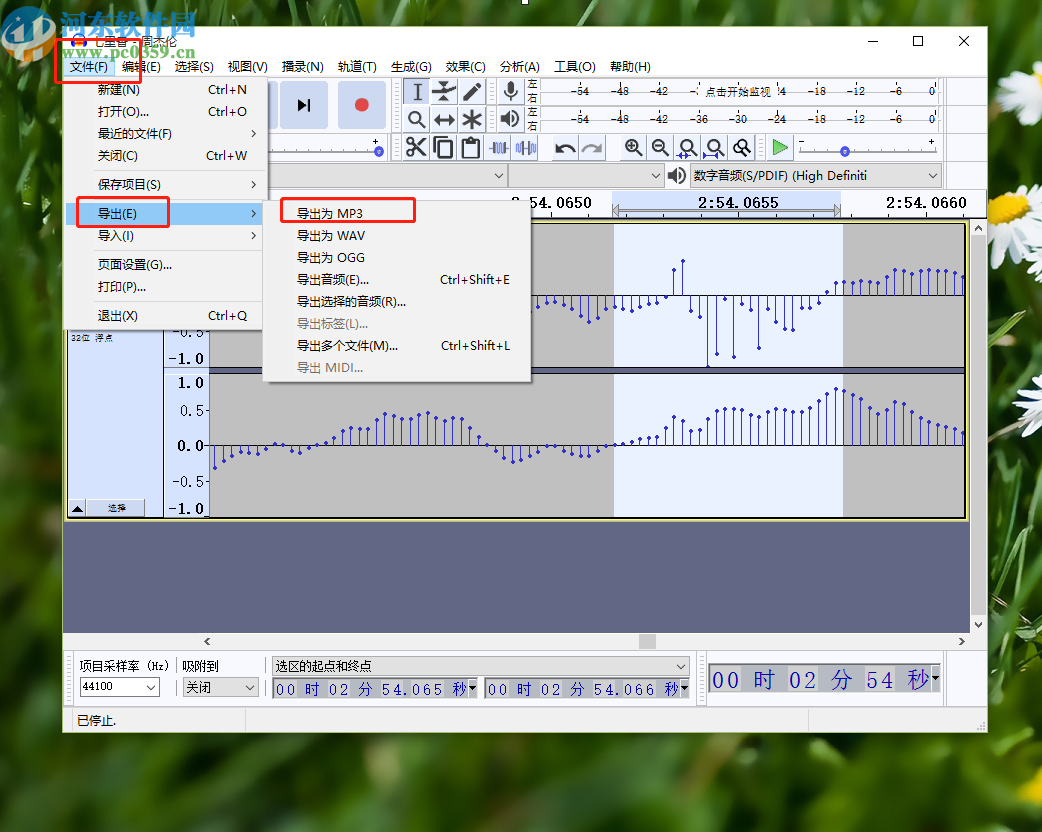Viewport: 1042px width, 832px height.
Task: Click 导出多个文件(M)... menu entry
Action: point(347,346)
